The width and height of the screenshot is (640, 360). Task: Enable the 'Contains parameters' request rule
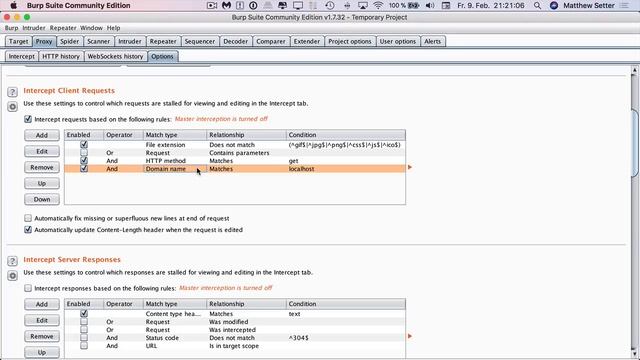click(x=84, y=153)
